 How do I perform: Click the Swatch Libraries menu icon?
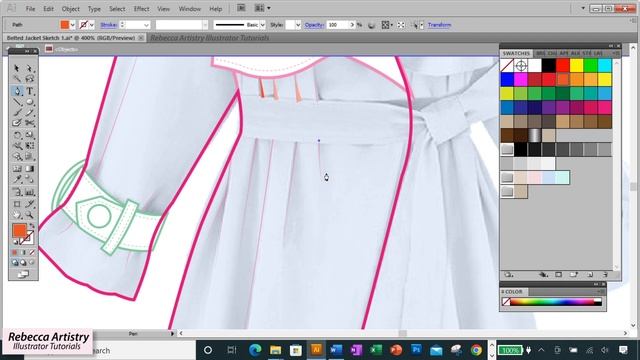[509, 275]
